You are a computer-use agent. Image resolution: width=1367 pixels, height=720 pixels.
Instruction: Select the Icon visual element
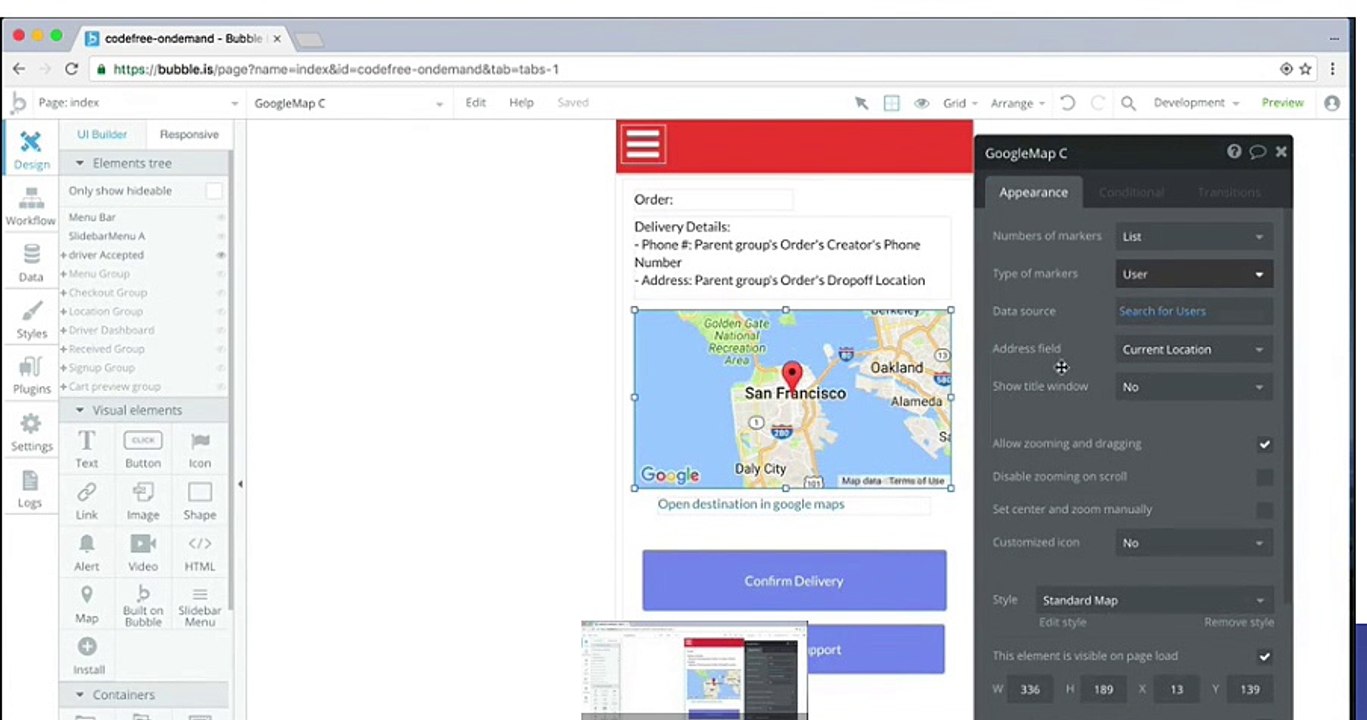click(200, 449)
